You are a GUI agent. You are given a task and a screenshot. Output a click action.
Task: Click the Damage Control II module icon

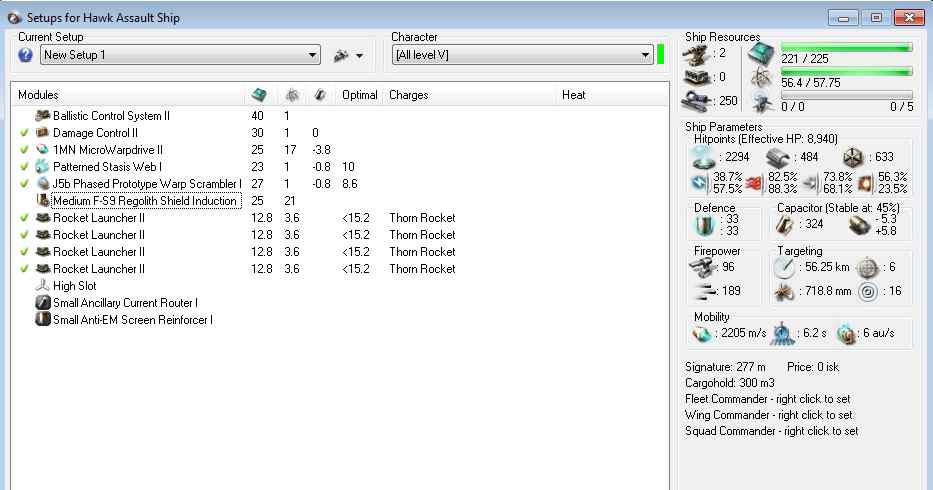coord(43,133)
